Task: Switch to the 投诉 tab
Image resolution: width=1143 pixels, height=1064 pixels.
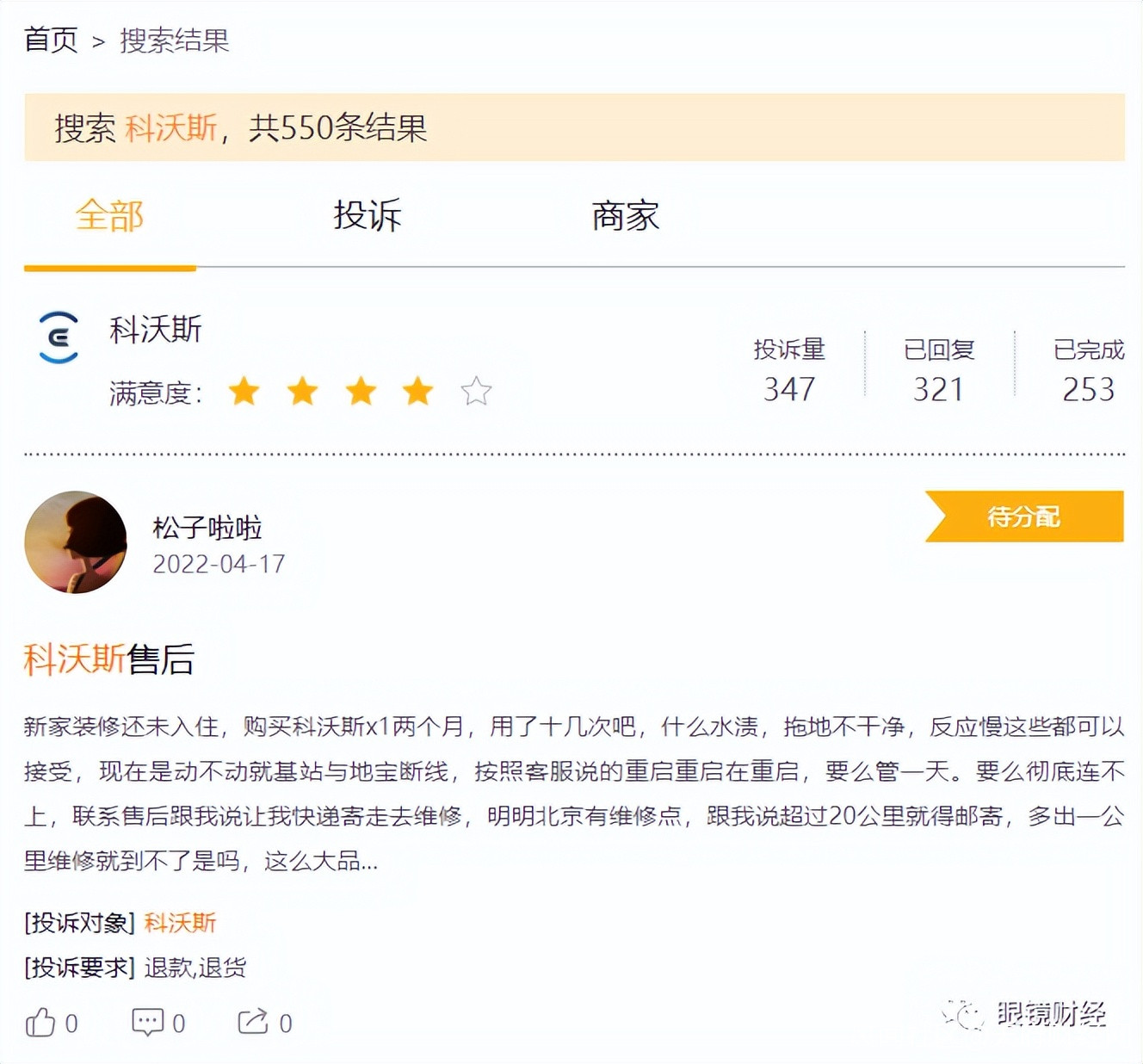Action: pyautogui.click(x=368, y=216)
